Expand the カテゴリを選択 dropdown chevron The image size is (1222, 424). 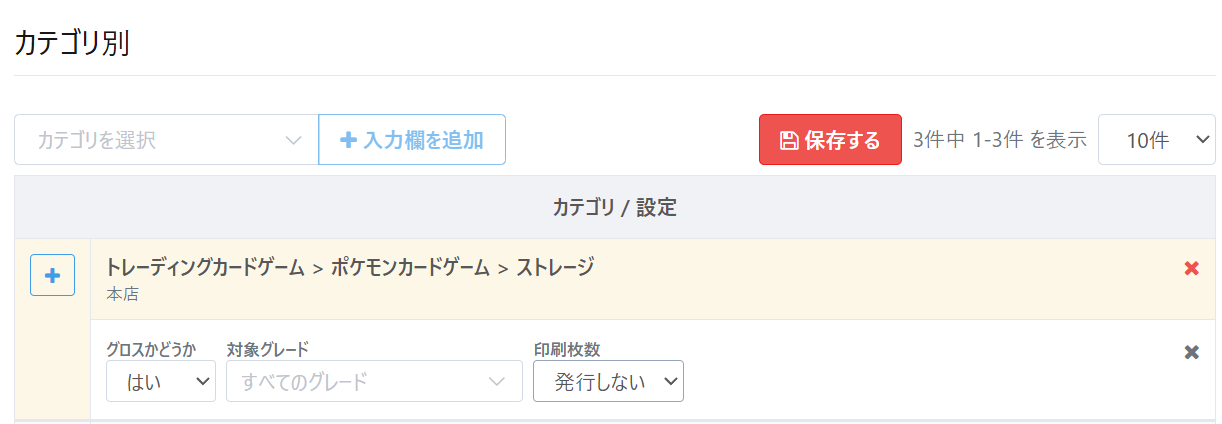293,140
